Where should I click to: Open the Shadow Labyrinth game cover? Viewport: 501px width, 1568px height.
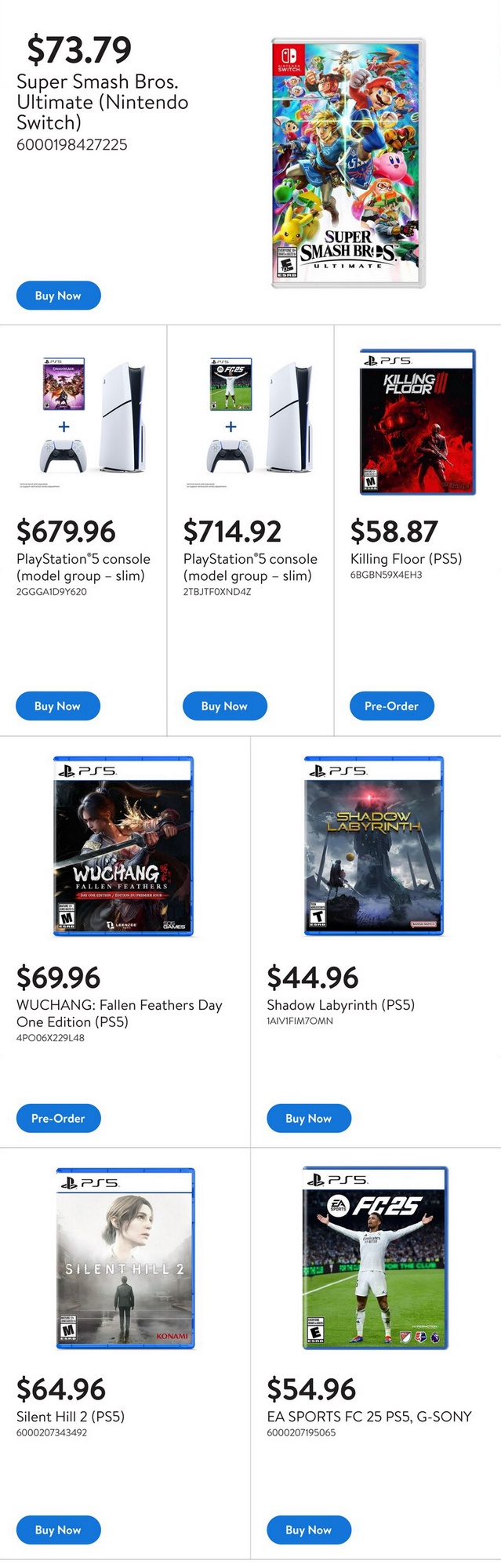tap(374, 846)
